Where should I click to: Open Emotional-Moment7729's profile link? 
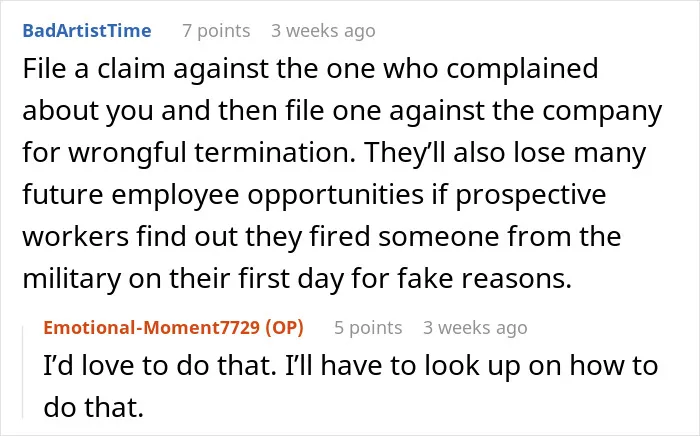tap(151, 328)
